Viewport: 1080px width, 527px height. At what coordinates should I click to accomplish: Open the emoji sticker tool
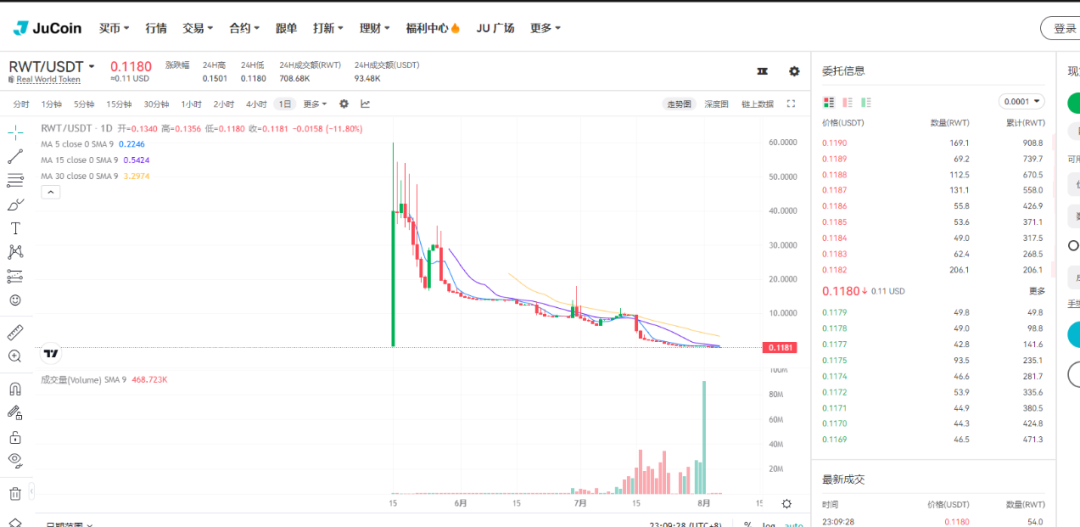point(15,300)
